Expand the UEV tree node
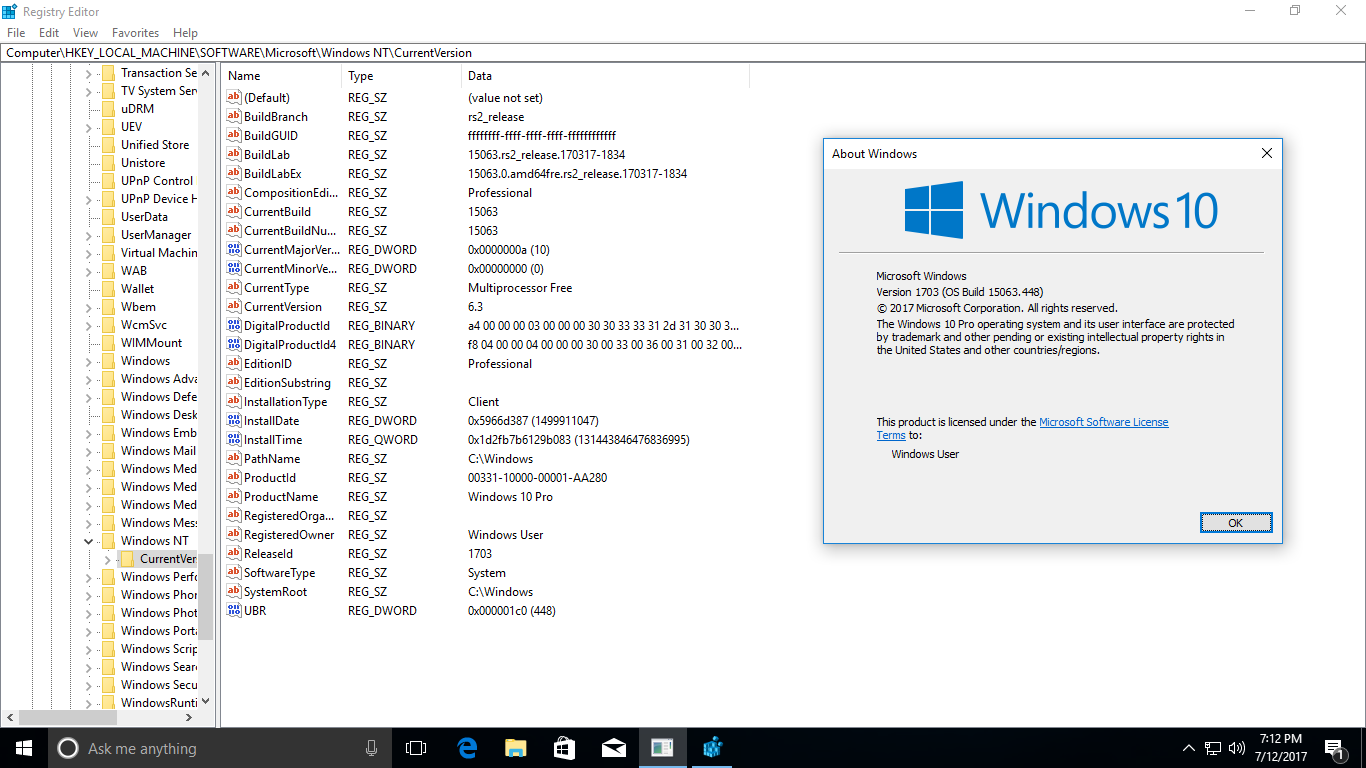Image resolution: width=1366 pixels, height=768 pixels. [88, 127]
